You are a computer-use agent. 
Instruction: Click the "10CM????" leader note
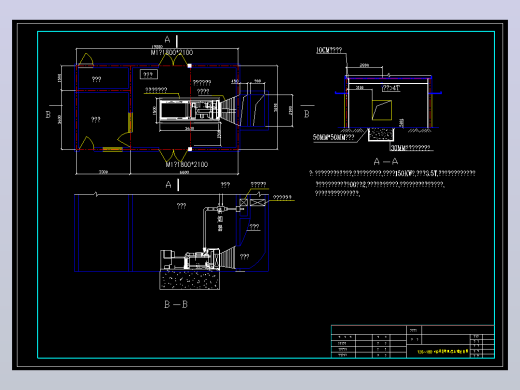(329, 50)
